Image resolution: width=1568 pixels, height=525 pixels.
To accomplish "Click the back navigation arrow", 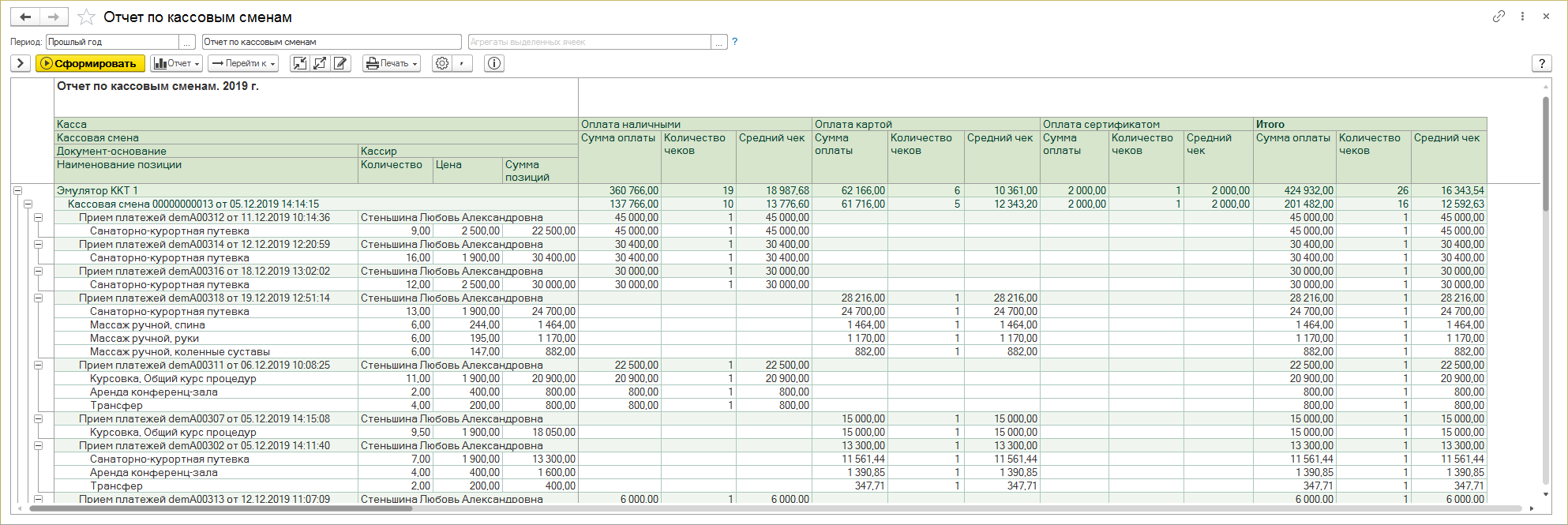I will pyautogui.click(x=25, y=17).
